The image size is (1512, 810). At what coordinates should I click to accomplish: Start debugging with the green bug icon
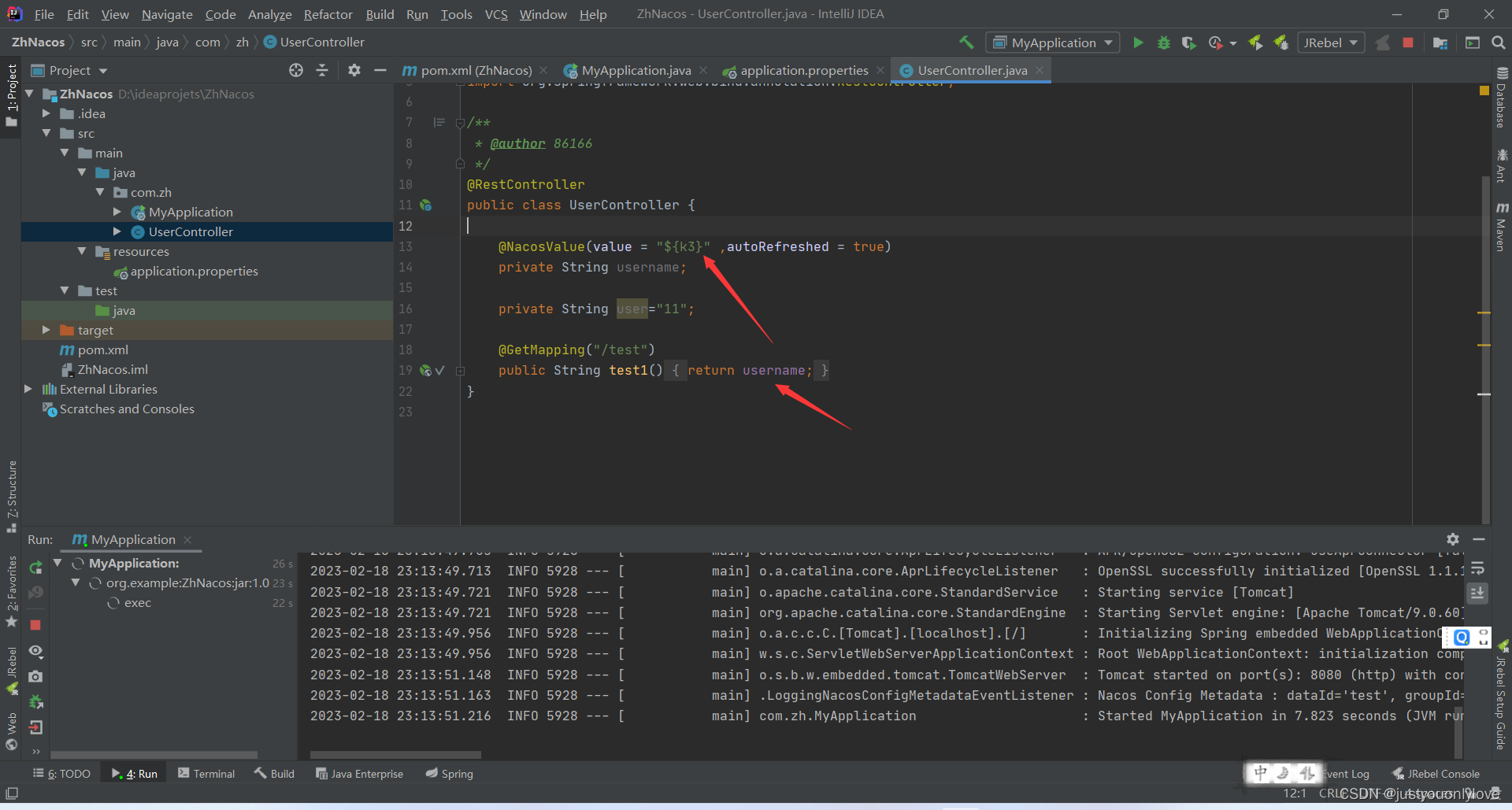[1163, 43]
